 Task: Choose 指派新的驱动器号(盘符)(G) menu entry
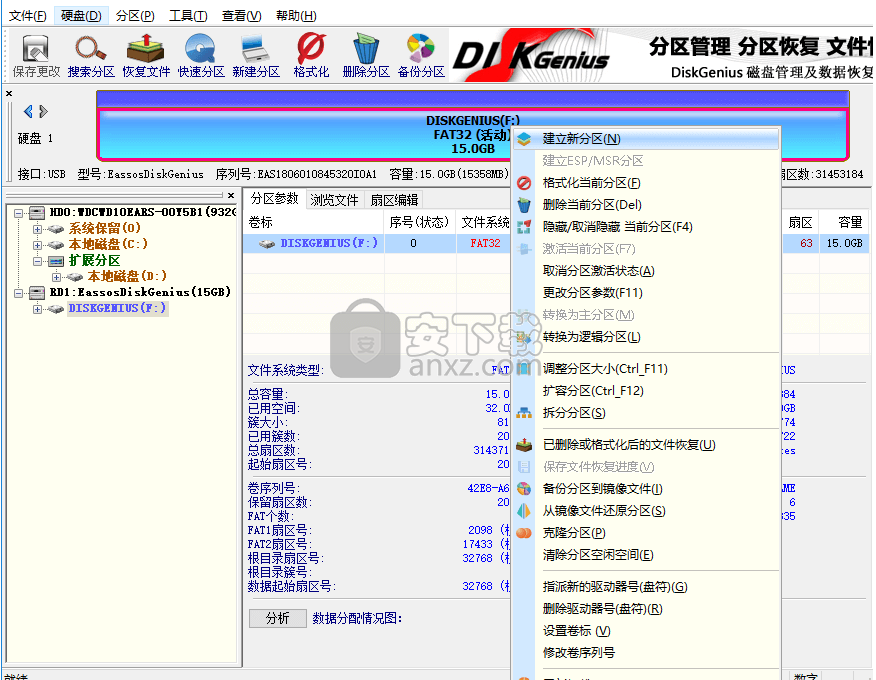point(646,587)
